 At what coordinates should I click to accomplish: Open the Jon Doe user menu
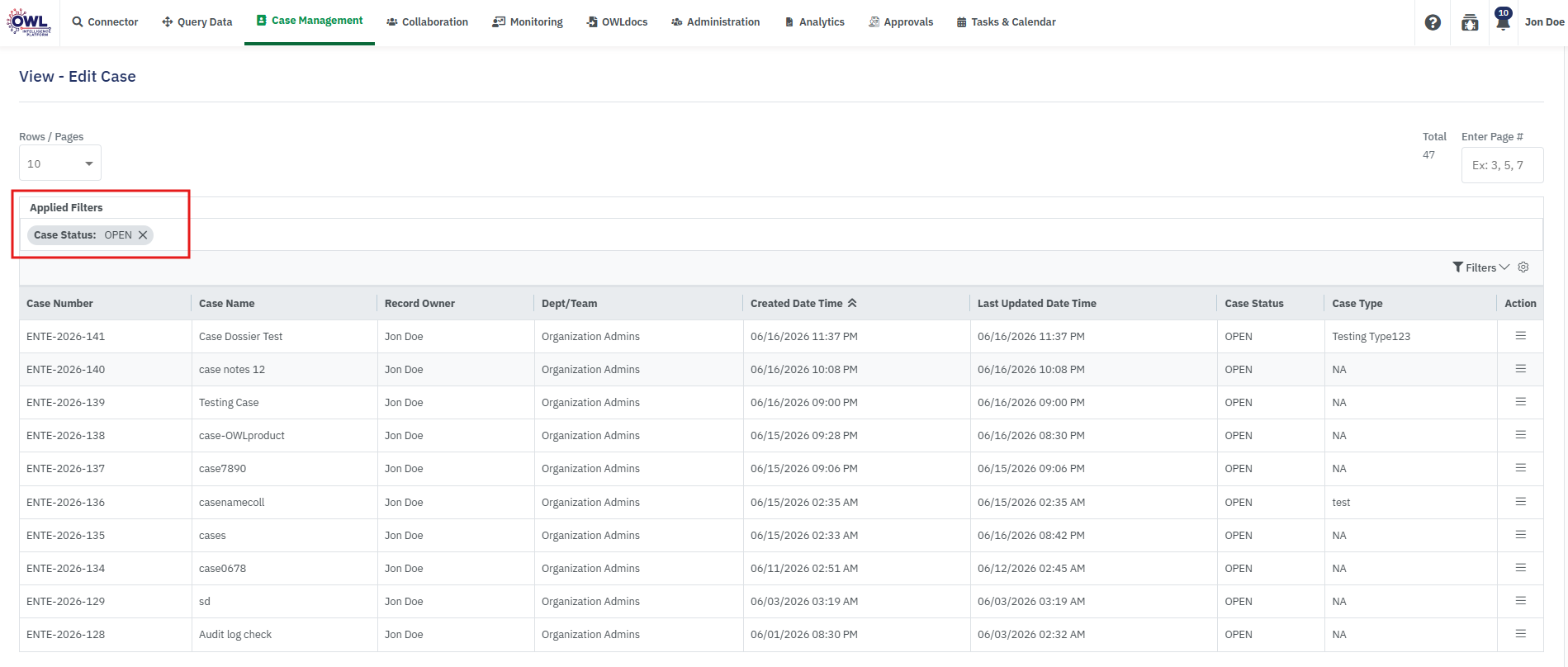click(1544, 22)
